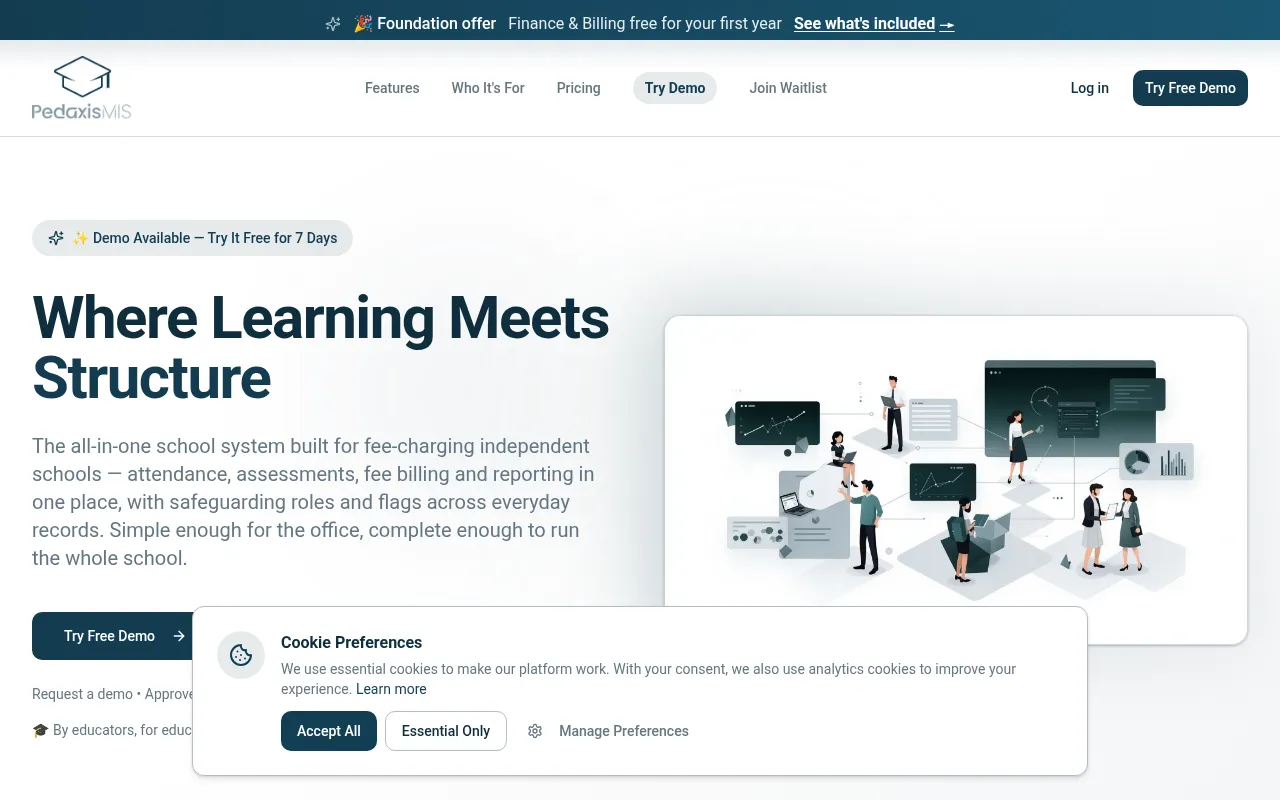Viewport: 1280px width, 800px height.
Task: Click the PedaxisMIS graduation cap logo
Action: (81, 88)
